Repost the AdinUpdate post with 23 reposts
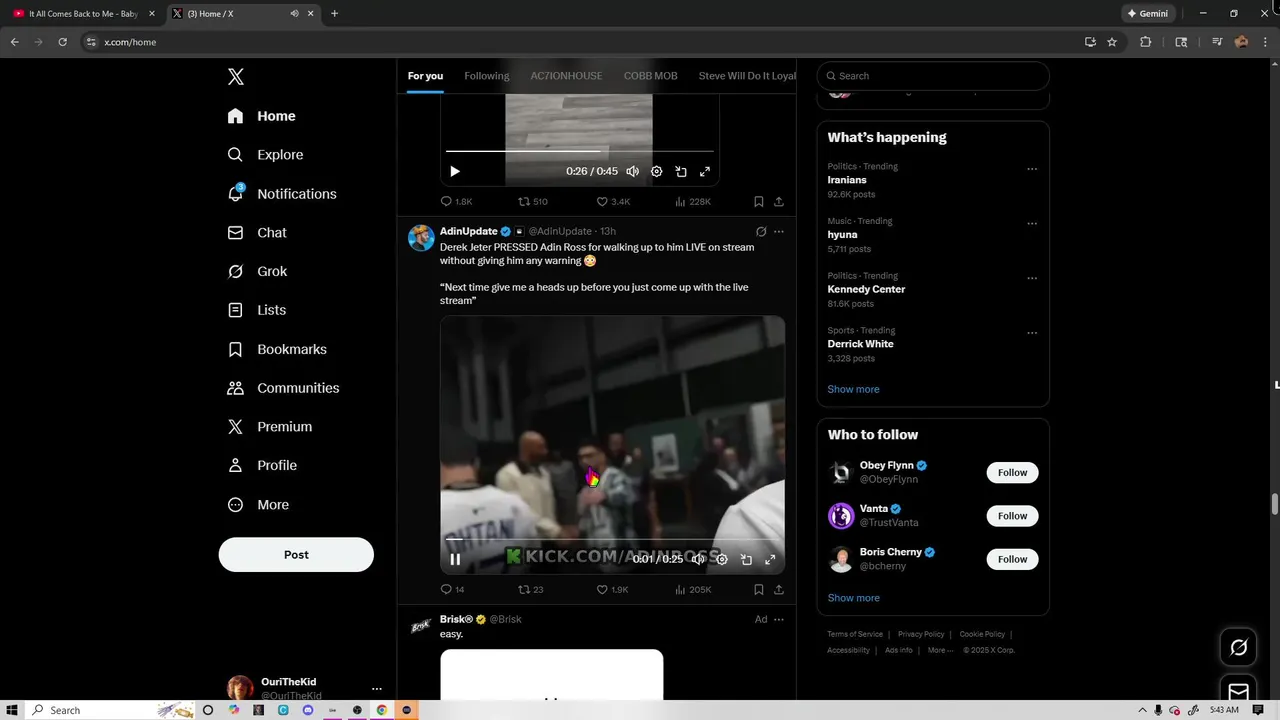The height and width of the screenshot is (720, 1280). [x=530, y=589]
